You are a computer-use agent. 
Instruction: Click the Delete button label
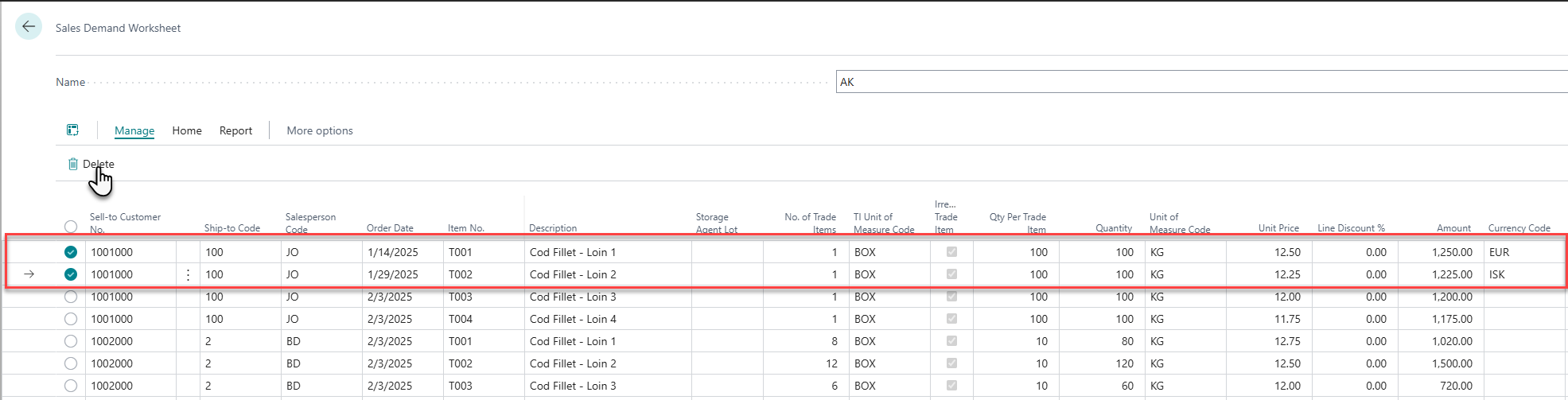[99, 164]
